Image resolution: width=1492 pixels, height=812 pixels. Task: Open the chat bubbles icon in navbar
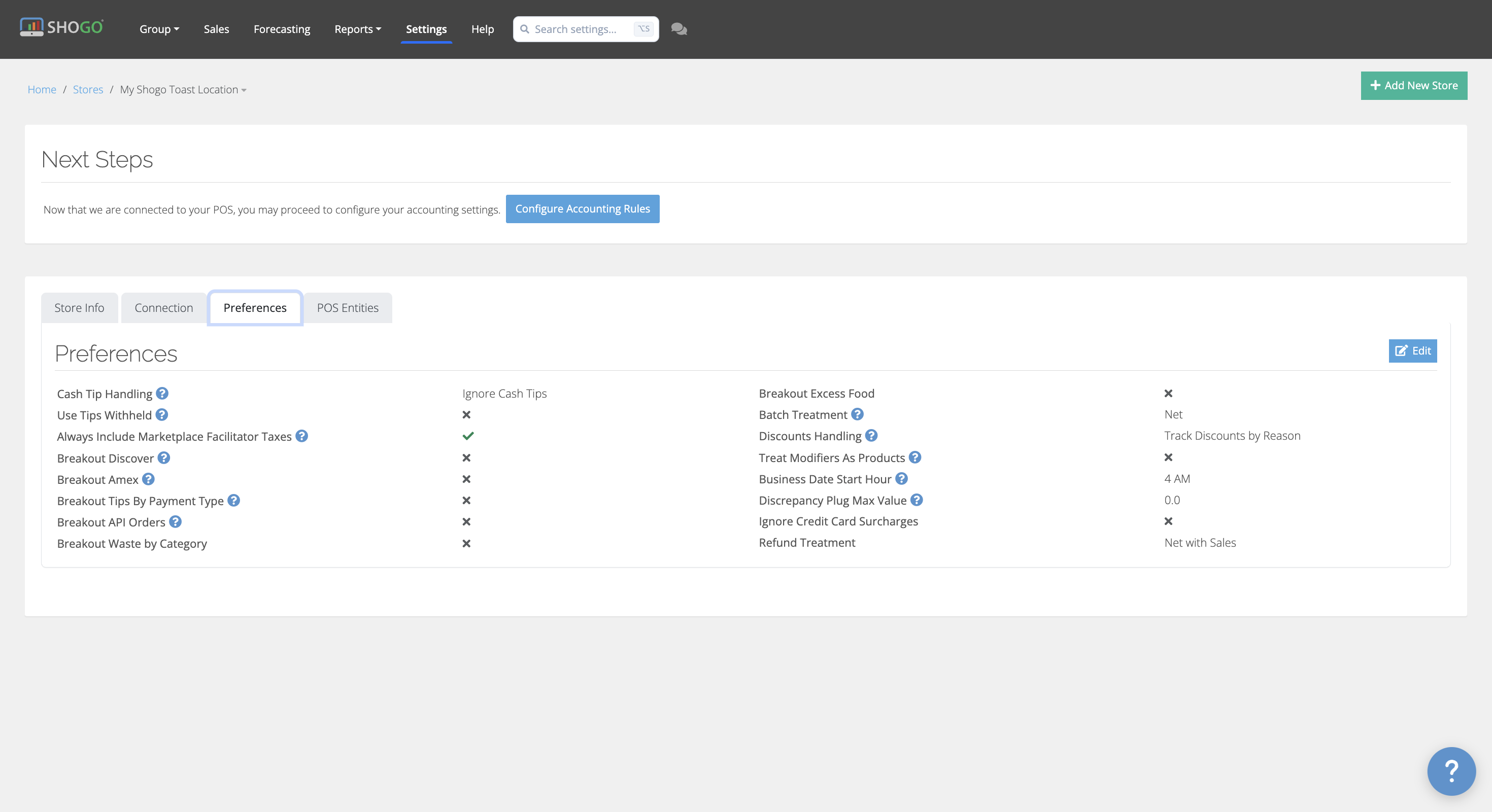tap(679, 29)
